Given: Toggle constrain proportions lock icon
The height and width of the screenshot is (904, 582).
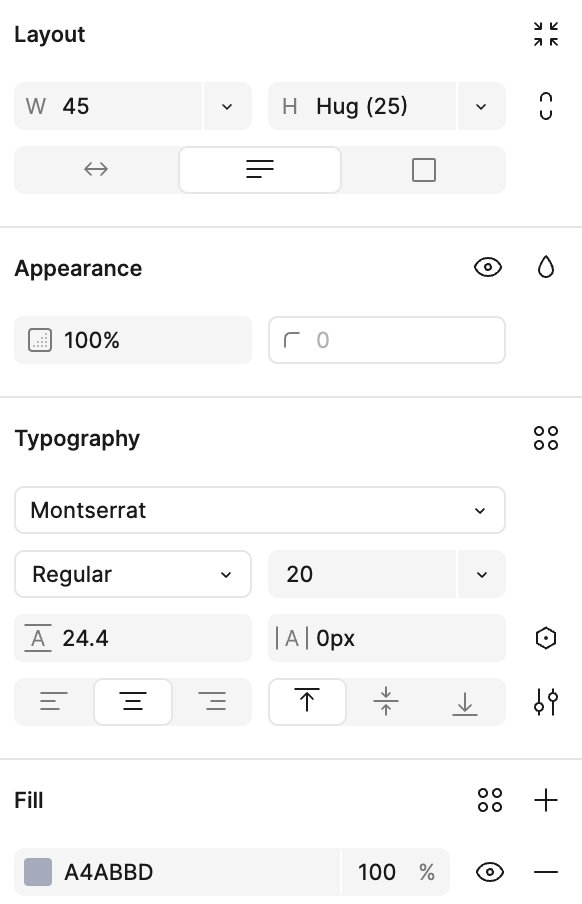Looking at the screenshot, I should (x=546, y=106).
